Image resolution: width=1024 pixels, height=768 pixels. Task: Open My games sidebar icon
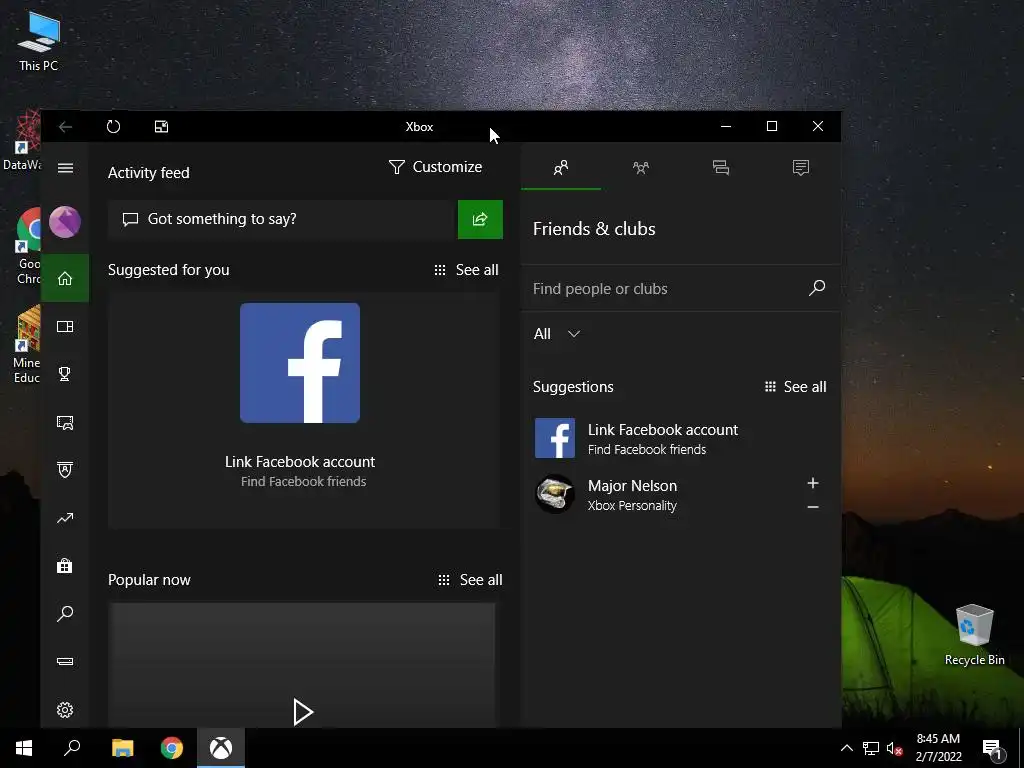[65, 327]
